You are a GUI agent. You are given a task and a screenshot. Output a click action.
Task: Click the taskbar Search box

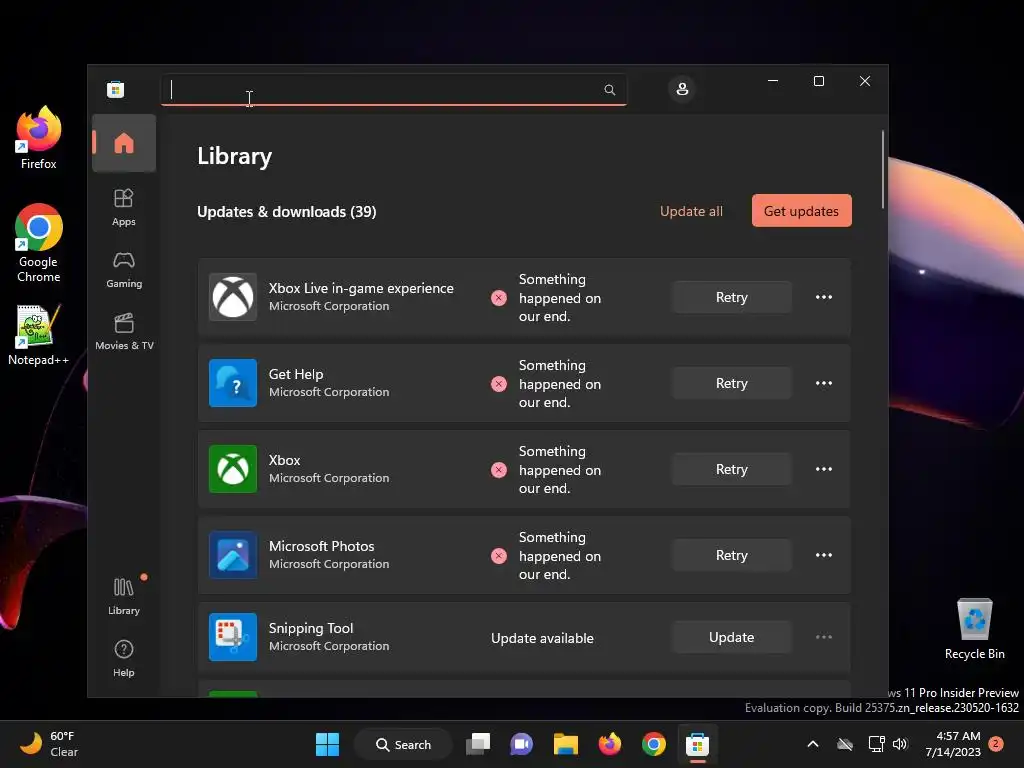click(x=404, y=744)
